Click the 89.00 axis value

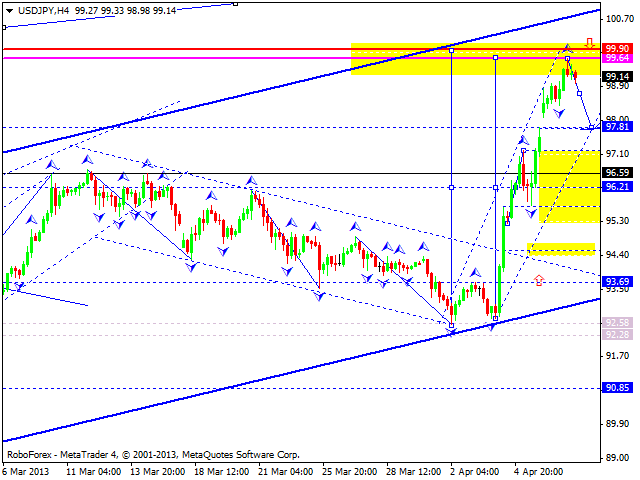pyautogui.click(x=617, y=458)
